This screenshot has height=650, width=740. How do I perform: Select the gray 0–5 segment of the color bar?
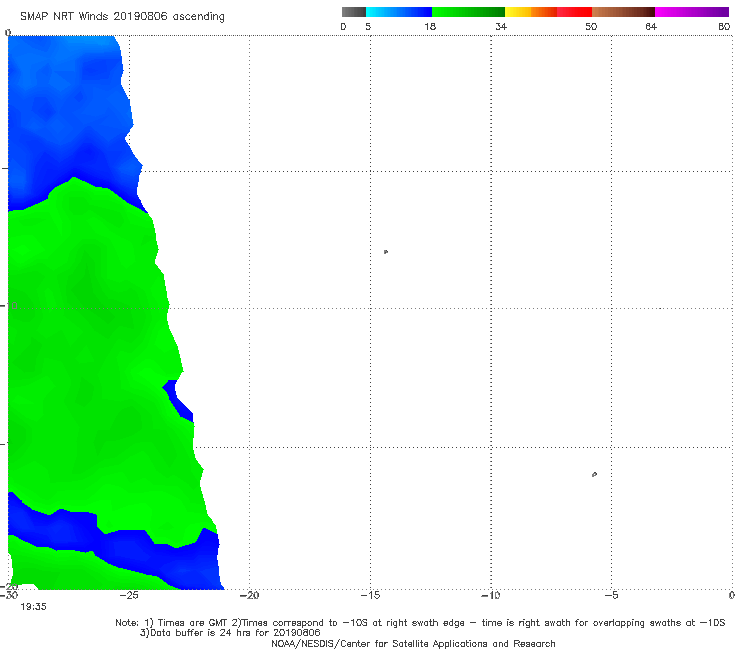[x=353, y=12]
